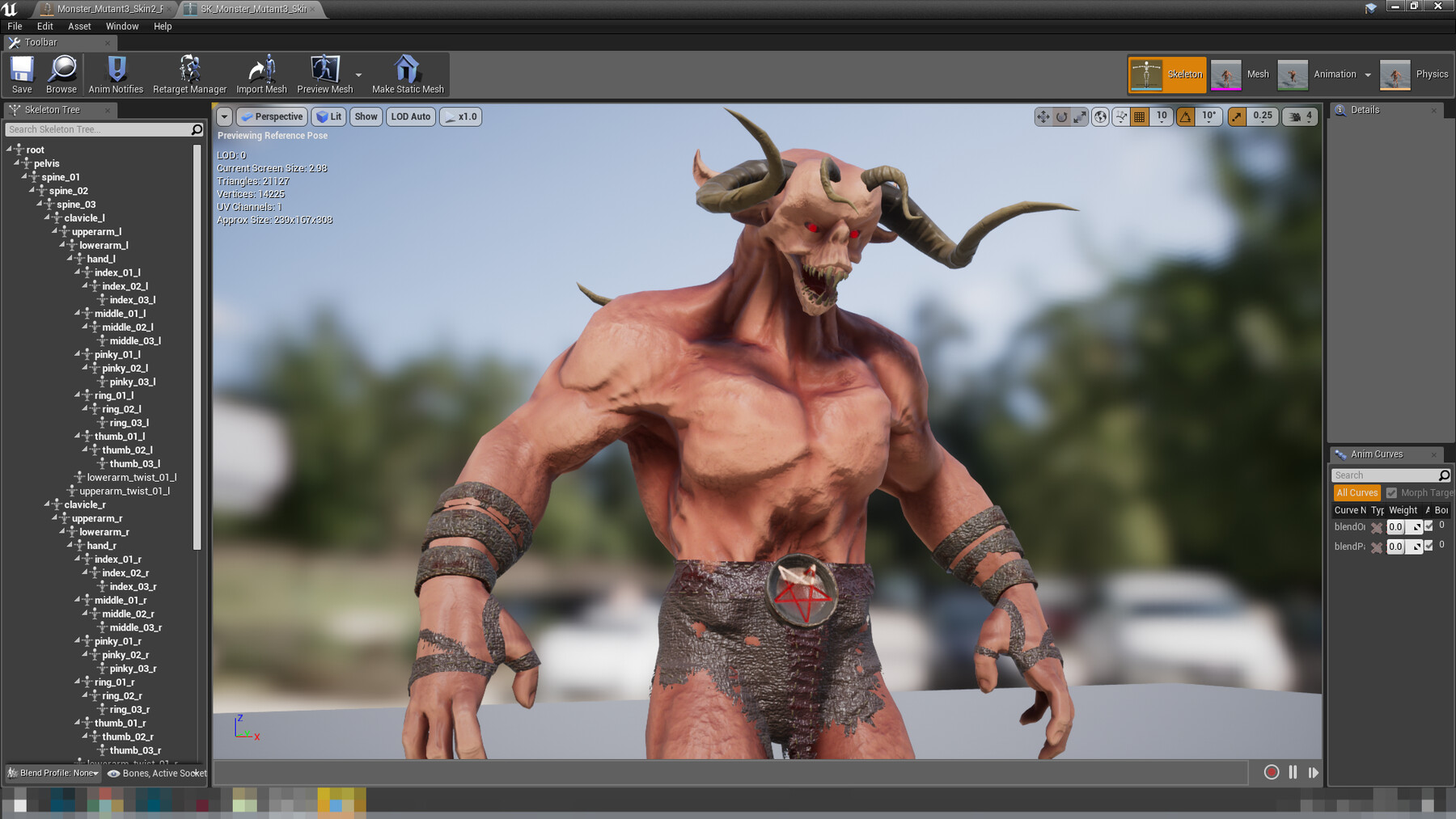Toggle grid snapping in the viewport
Image resolution: width=1456 pixels, height=819 pixels.
(x=1138, y=116)
